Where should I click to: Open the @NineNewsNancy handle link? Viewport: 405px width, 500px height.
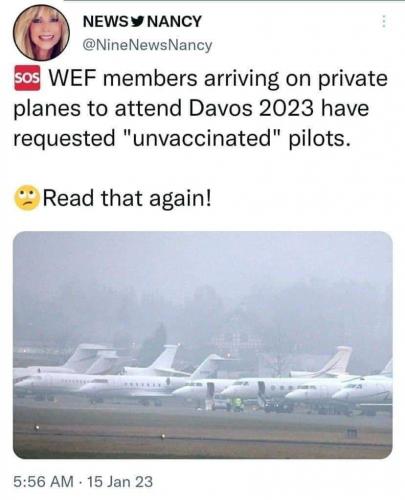tap(147, 45)
